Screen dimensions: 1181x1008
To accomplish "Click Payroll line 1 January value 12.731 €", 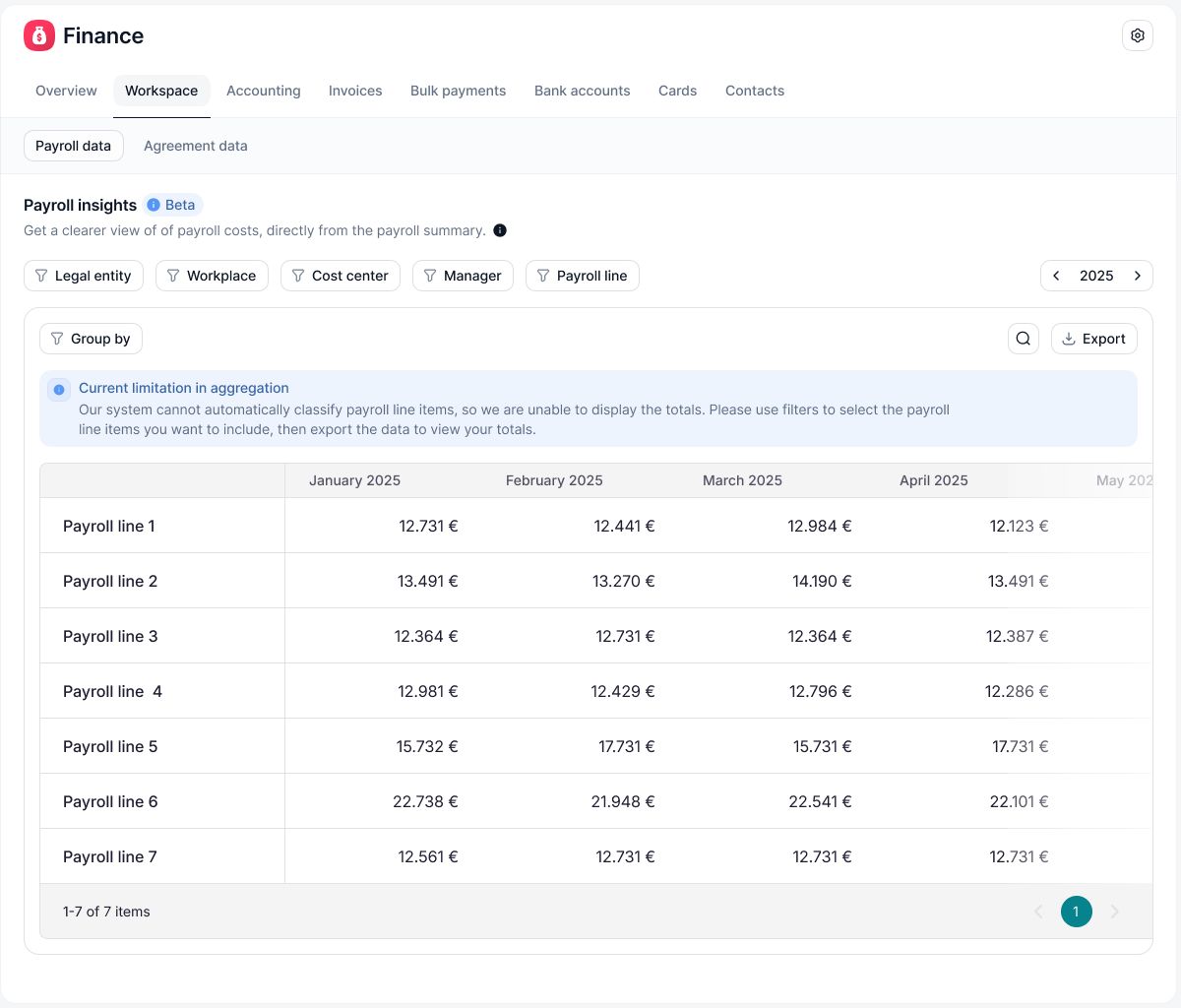I will (428, 526).
